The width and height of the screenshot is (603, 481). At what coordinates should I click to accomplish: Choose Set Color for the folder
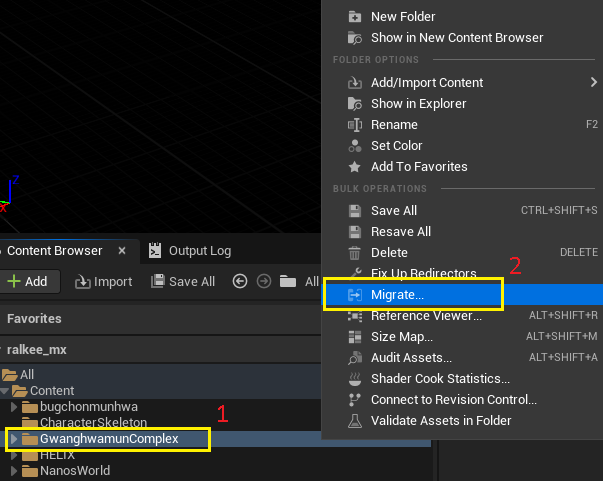point(396,146)
